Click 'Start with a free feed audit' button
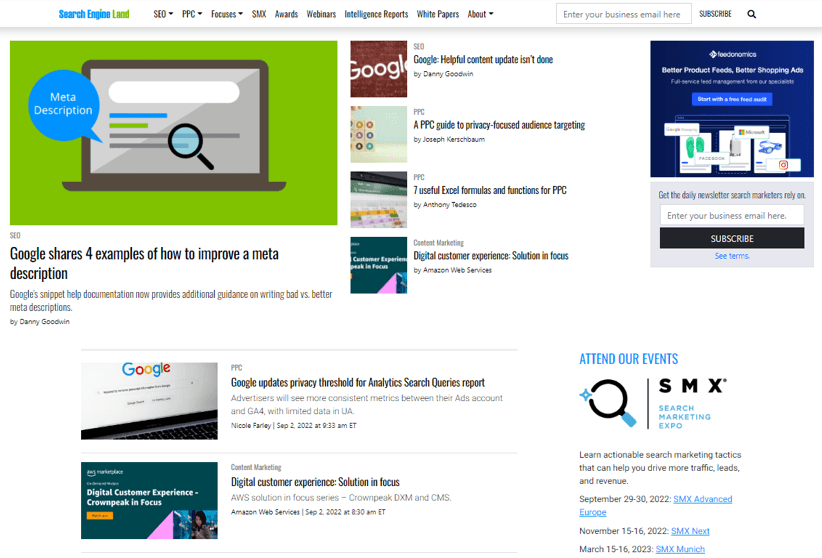Viewport: 822px width, 558px height. [x=732, y=99]
